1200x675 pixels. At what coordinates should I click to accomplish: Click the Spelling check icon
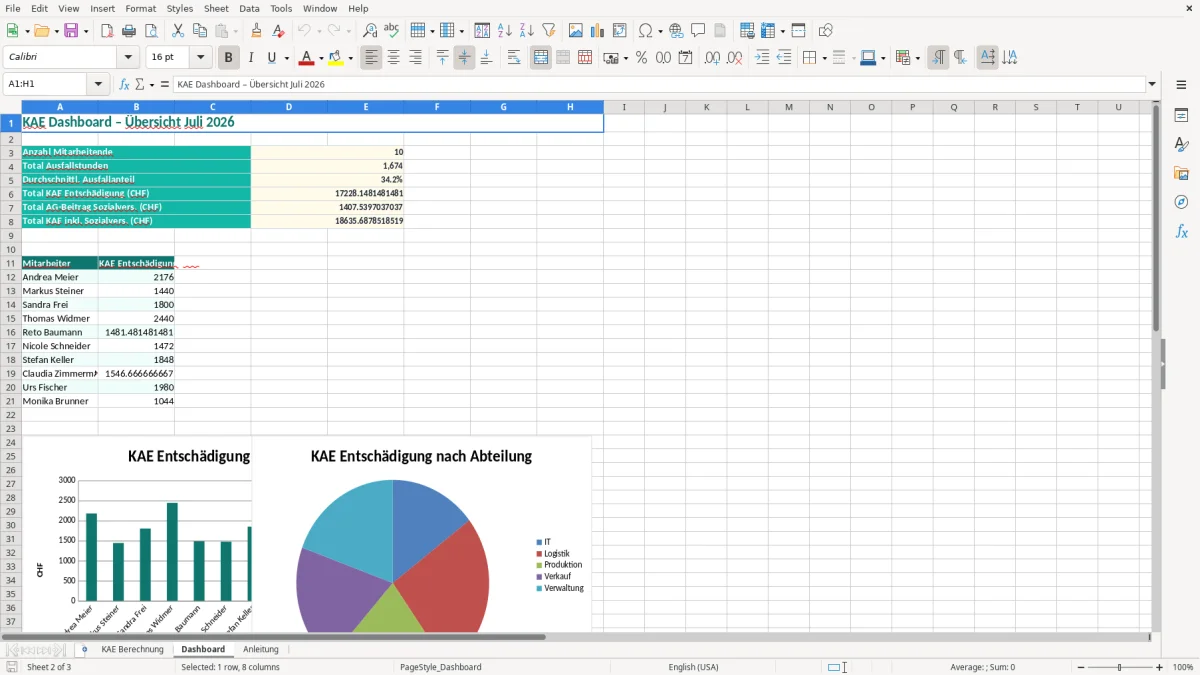click(x=391, y=31)
